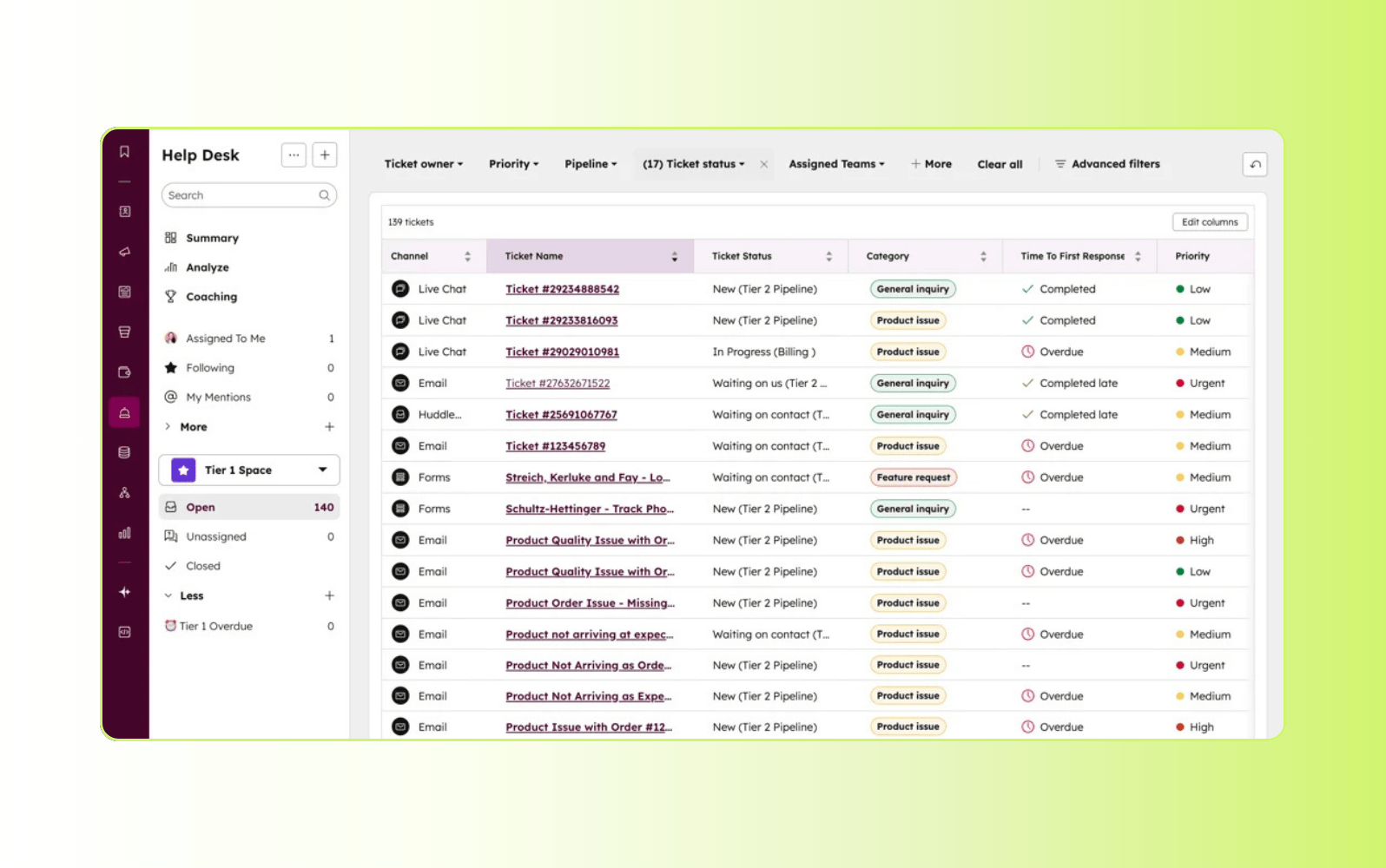Click the Feature request category tag
This screenshot has width=1386, height=868.
(x=914, y=477)
